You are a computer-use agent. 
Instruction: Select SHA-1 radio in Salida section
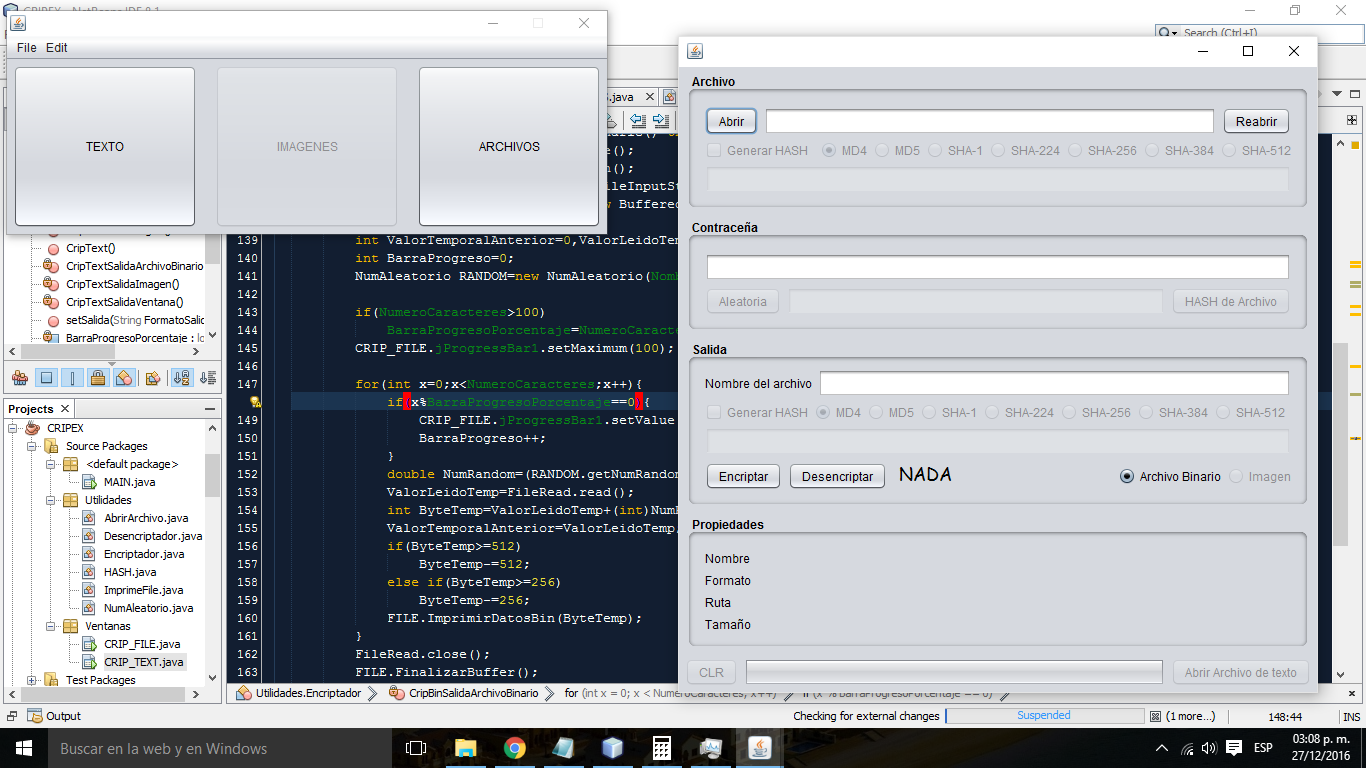[929, 413]
